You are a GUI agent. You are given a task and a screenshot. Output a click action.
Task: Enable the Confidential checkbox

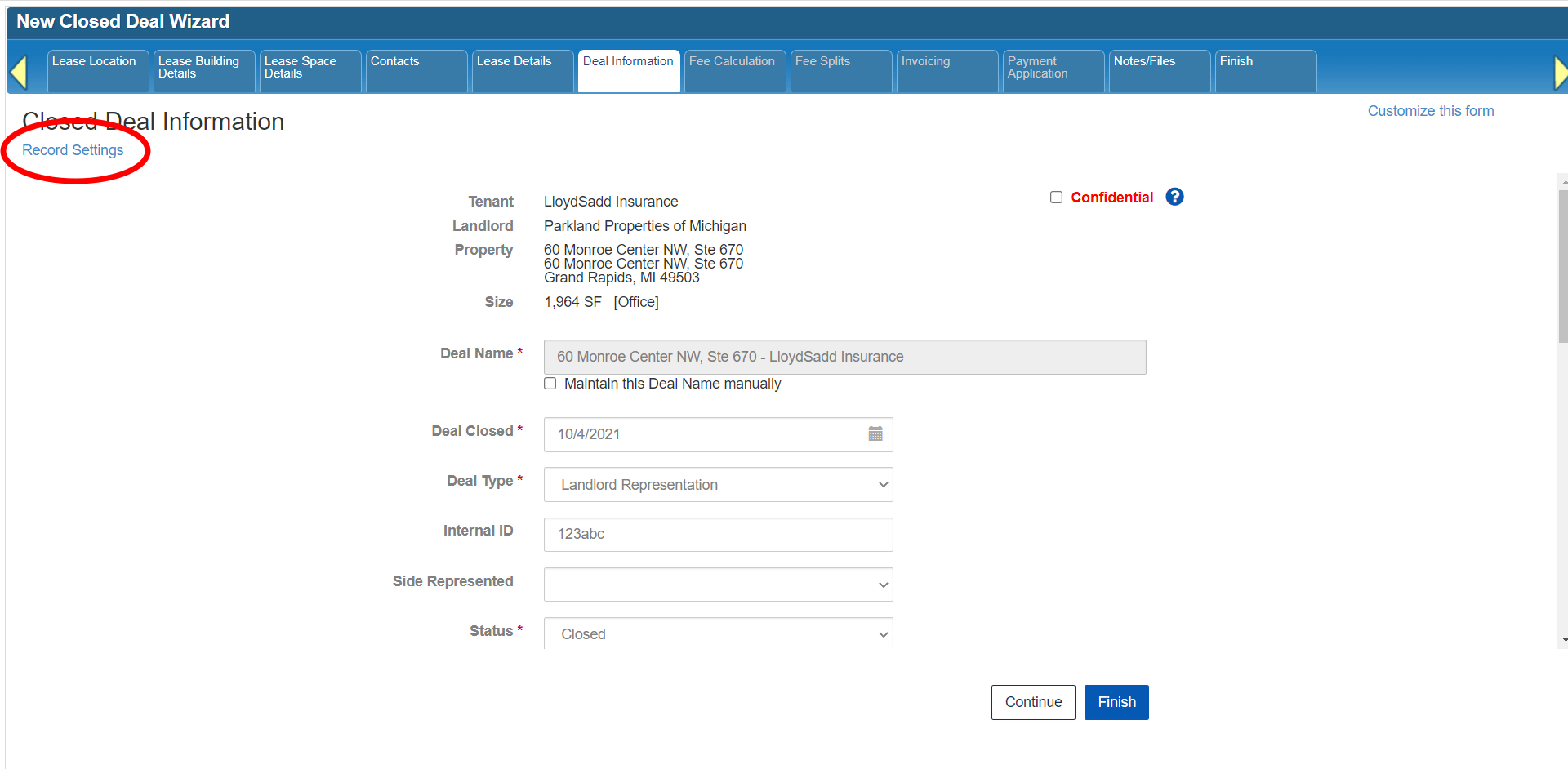[x=1056, y=198]
